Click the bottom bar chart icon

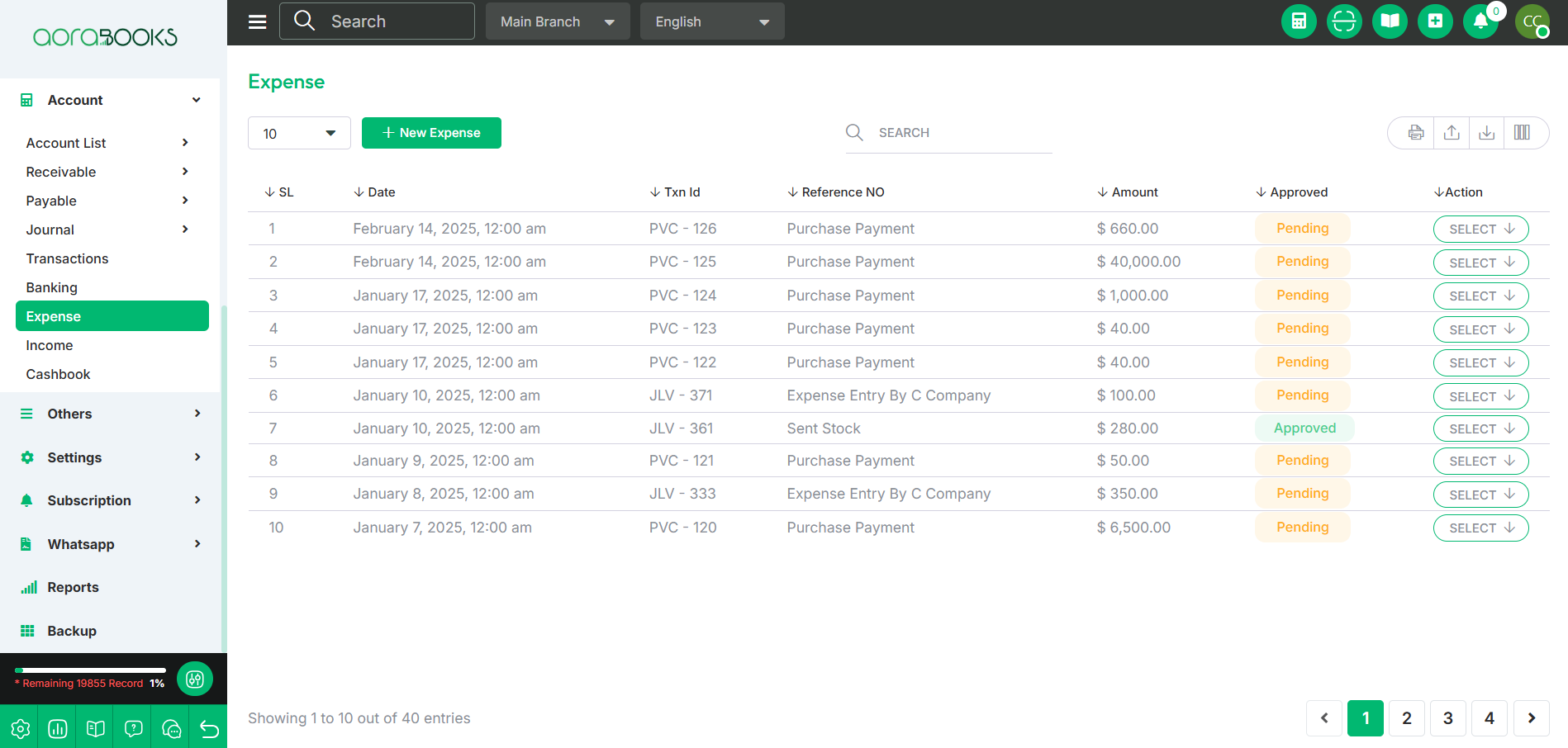(58, 728)
